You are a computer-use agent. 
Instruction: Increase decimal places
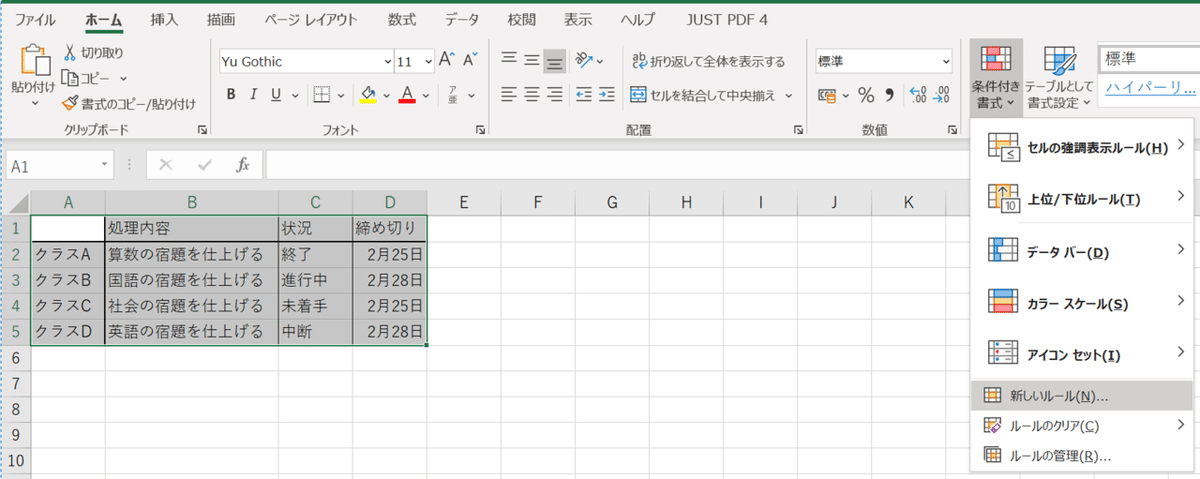920,95
